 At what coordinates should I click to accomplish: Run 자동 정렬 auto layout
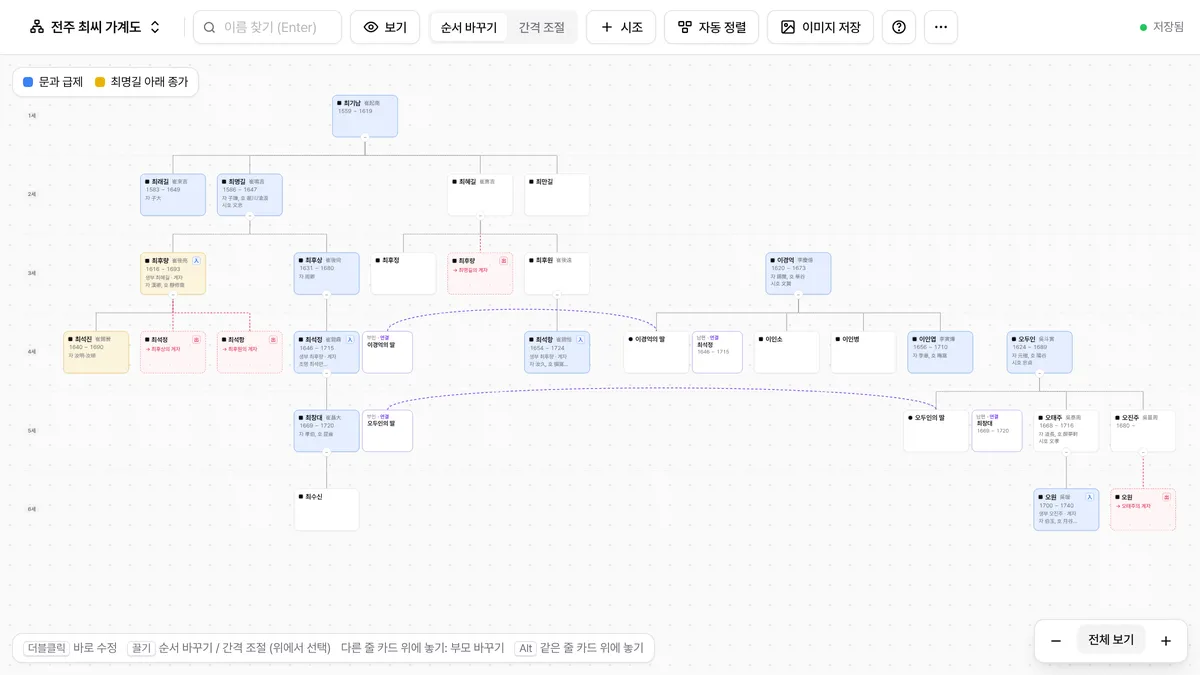coord(712,27)
